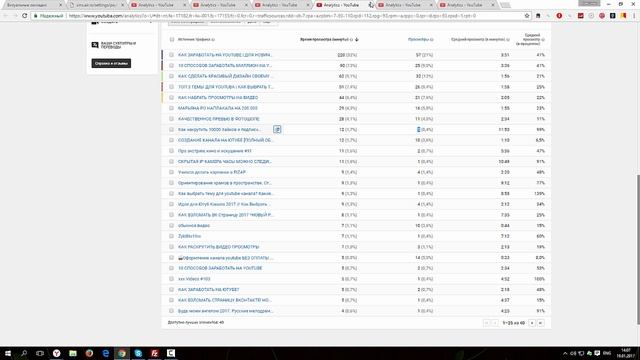Image resolution: width=640 pixels, height=360 pixels.
Task: Check the 'обычное видео' row checkbox
Action: pyautogui.click(x=171, y=225)
